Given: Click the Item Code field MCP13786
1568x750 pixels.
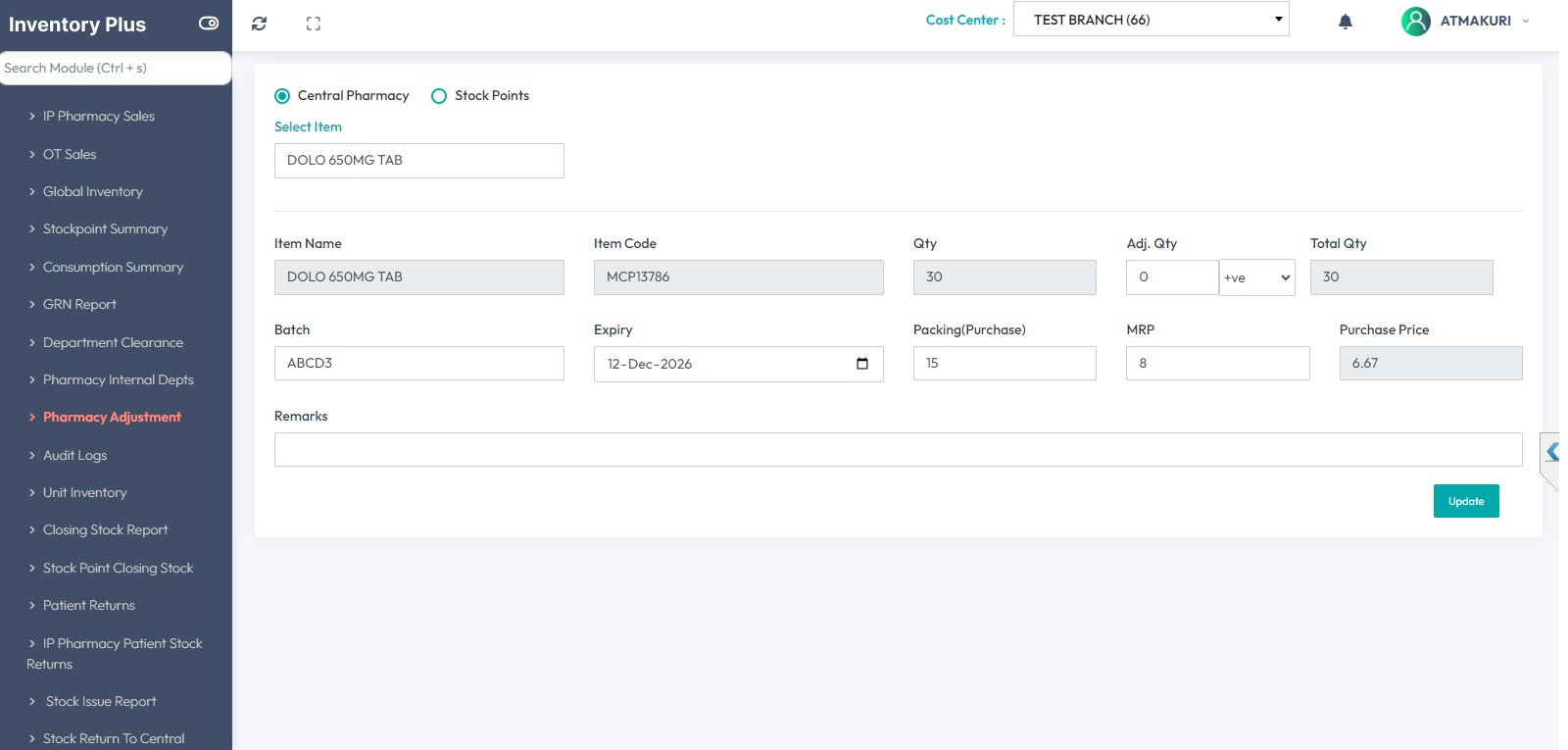Looking at the screenshot, I should (x=739, y=277).
